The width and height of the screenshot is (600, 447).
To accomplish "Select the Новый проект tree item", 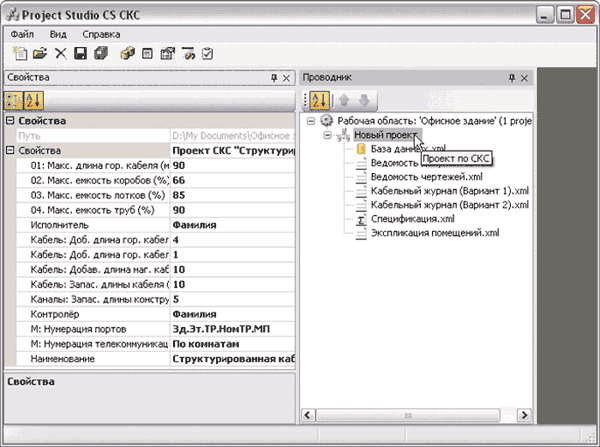I will [386, 135].
